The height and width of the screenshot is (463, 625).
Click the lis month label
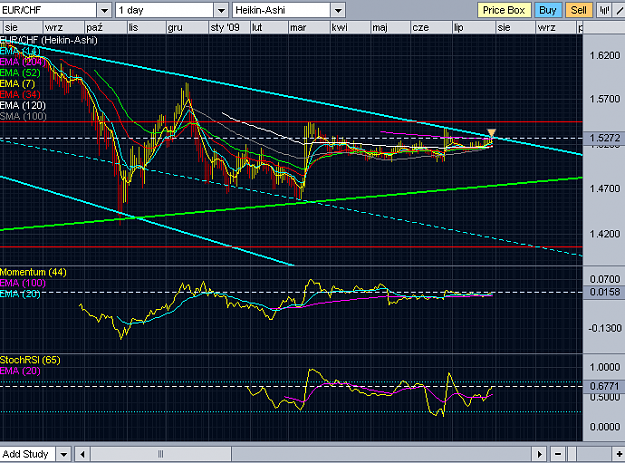pos(133,27)
